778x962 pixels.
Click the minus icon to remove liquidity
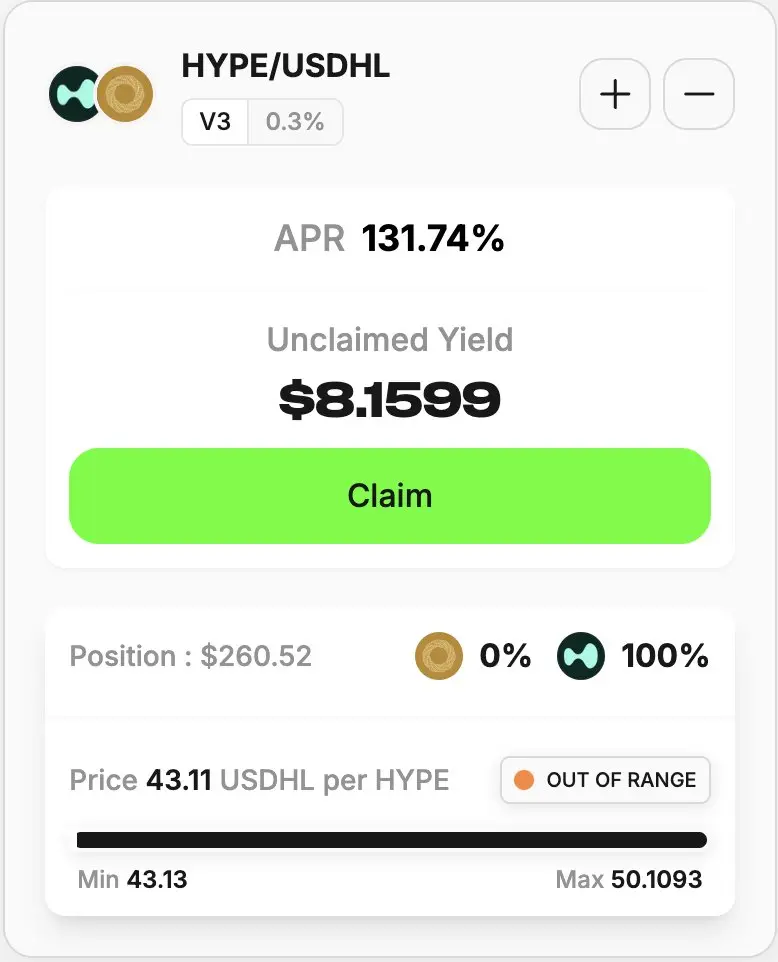[x=699, y=94]
